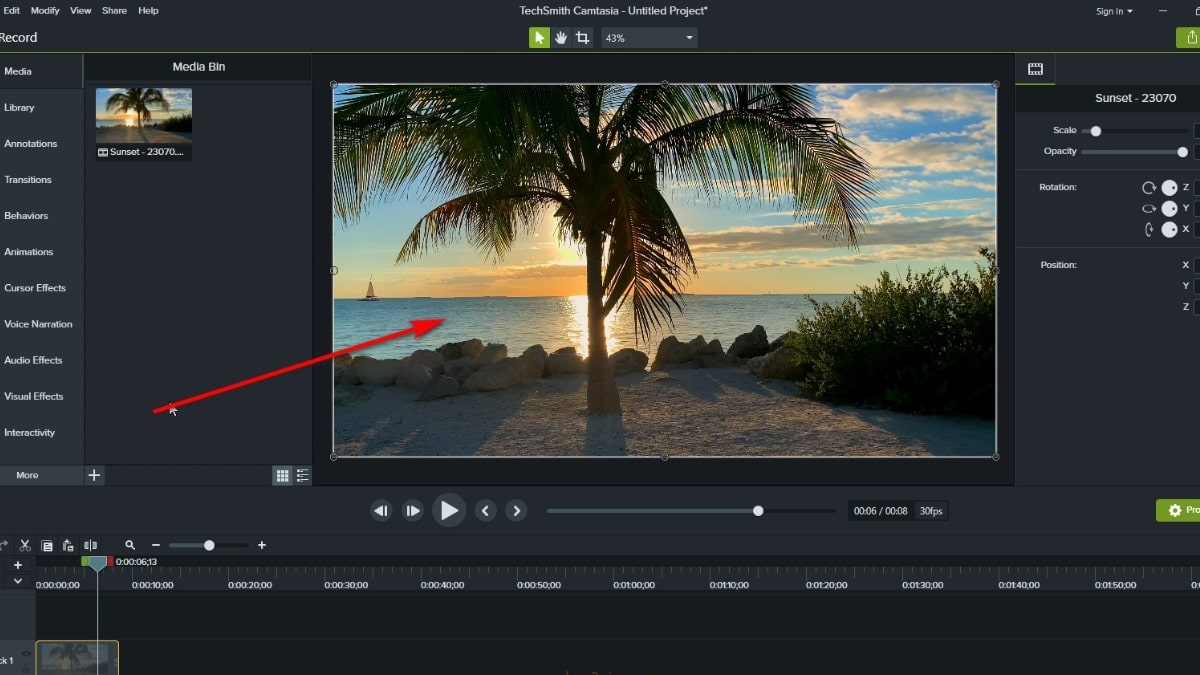
Task: Open the Interactivity tab
Action: tap(41, 433)
